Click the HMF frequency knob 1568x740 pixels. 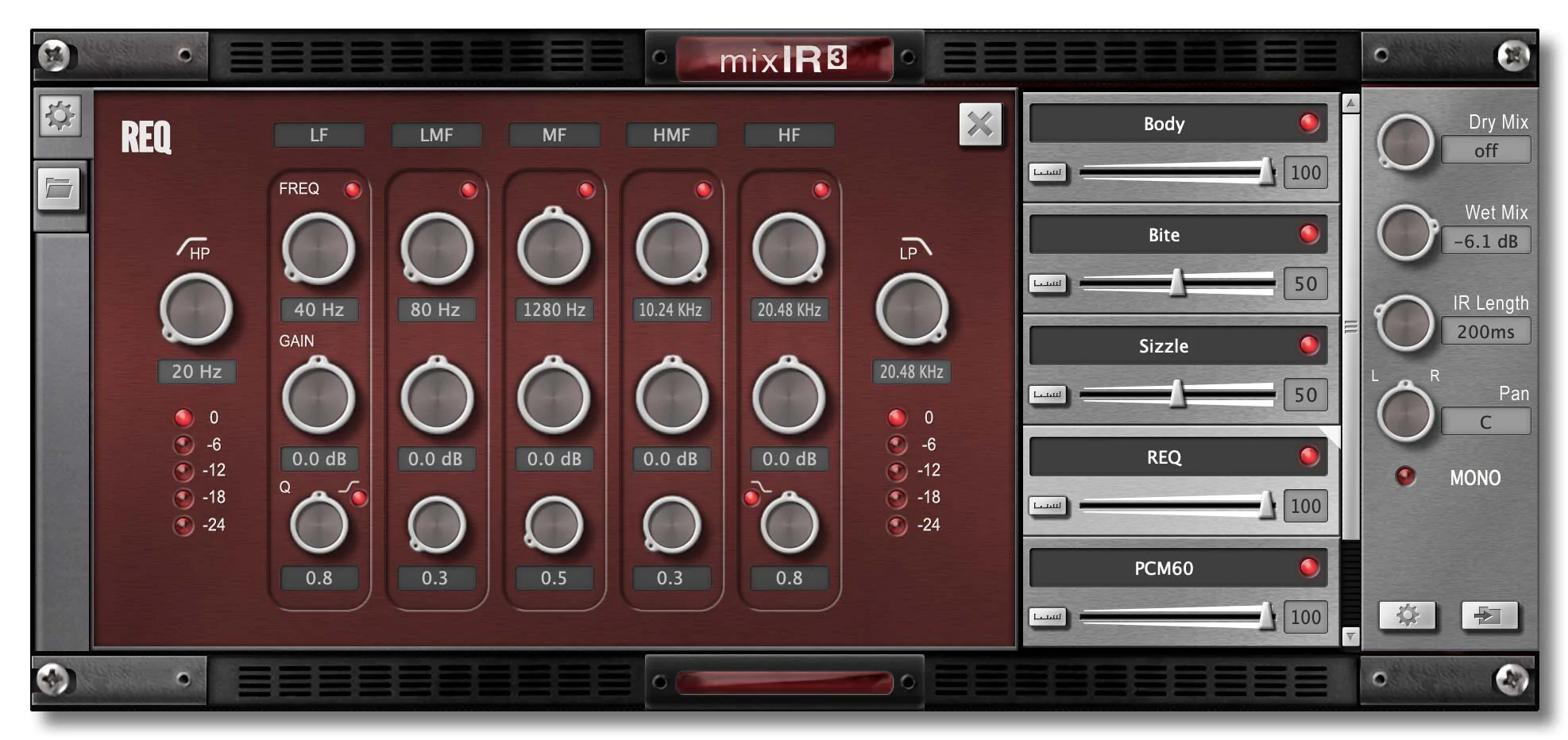click(672, 249)
